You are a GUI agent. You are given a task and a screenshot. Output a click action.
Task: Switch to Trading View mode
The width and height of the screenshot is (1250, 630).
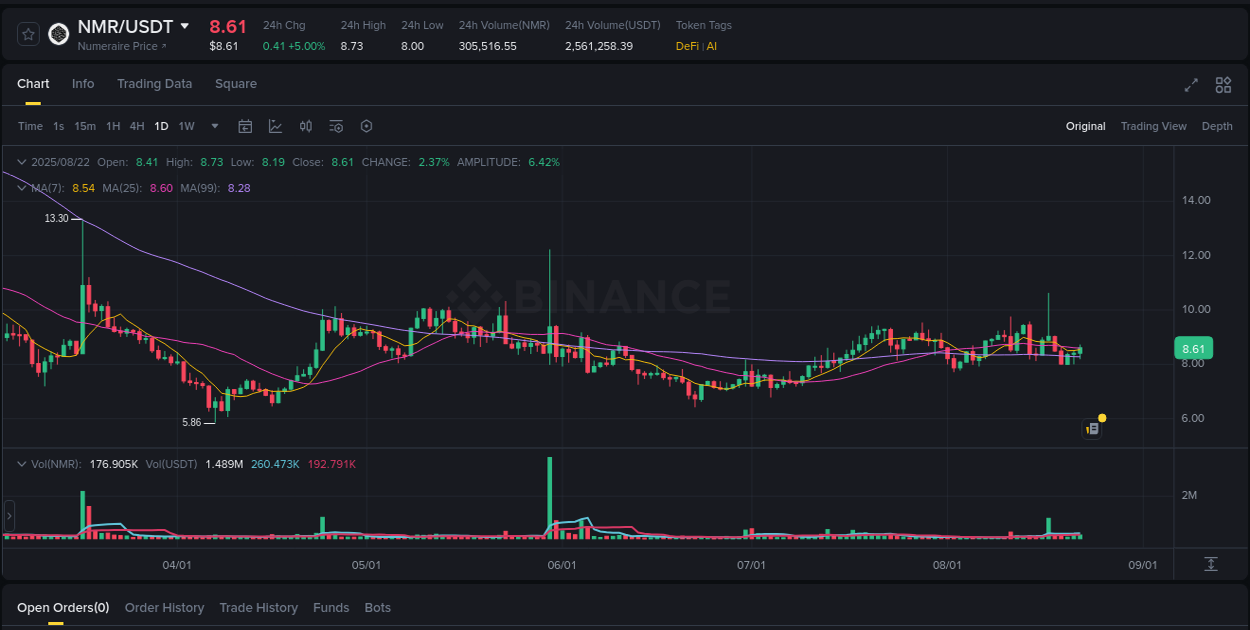click(1153, 126)
